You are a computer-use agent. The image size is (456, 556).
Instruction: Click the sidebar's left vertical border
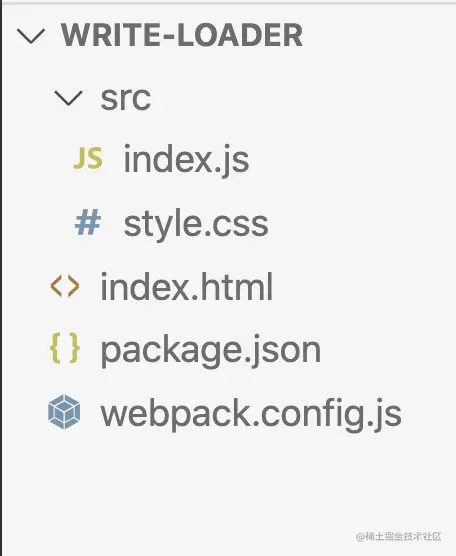[x=1, y=278]
